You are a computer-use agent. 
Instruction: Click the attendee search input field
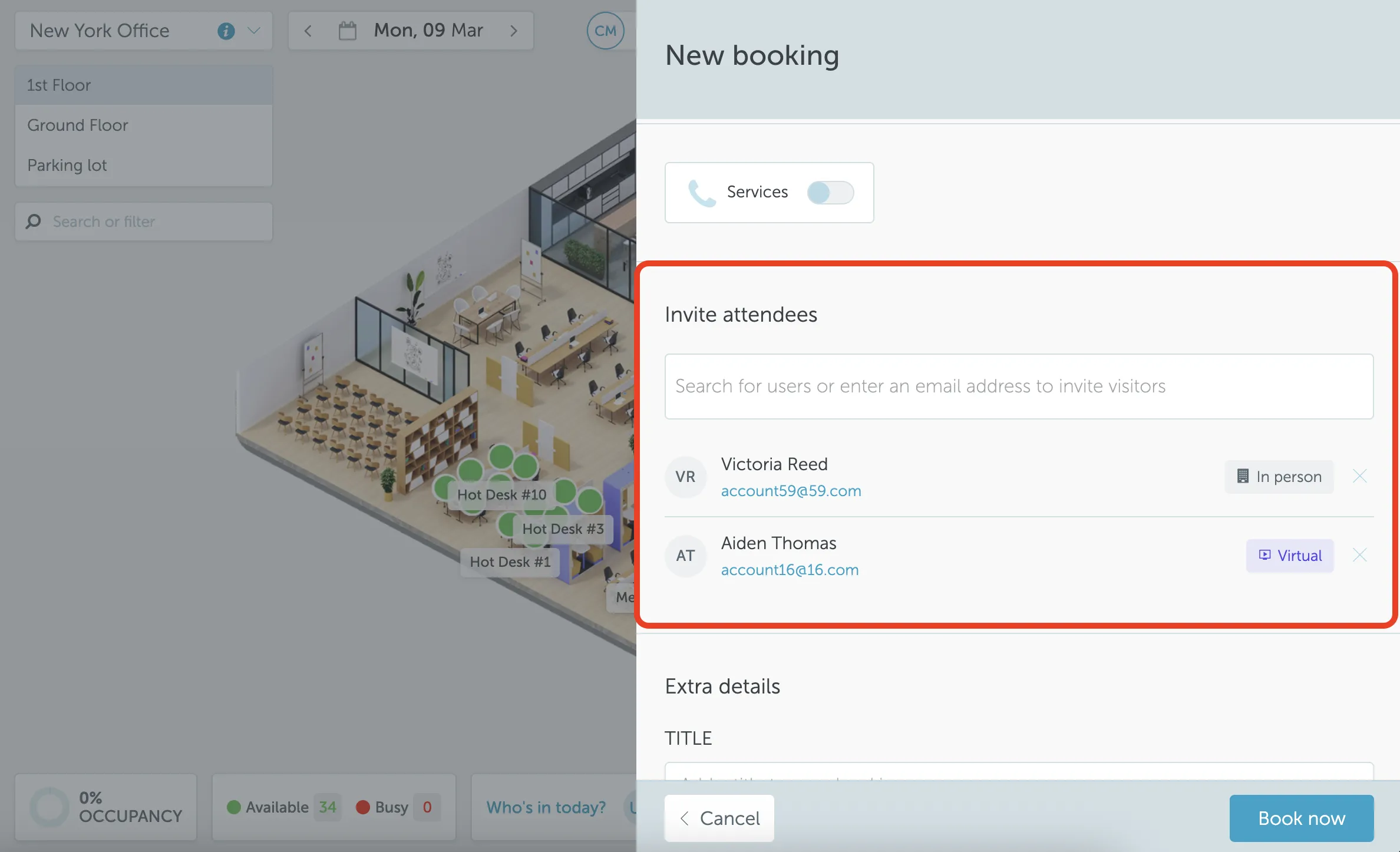pos(1019,387)
